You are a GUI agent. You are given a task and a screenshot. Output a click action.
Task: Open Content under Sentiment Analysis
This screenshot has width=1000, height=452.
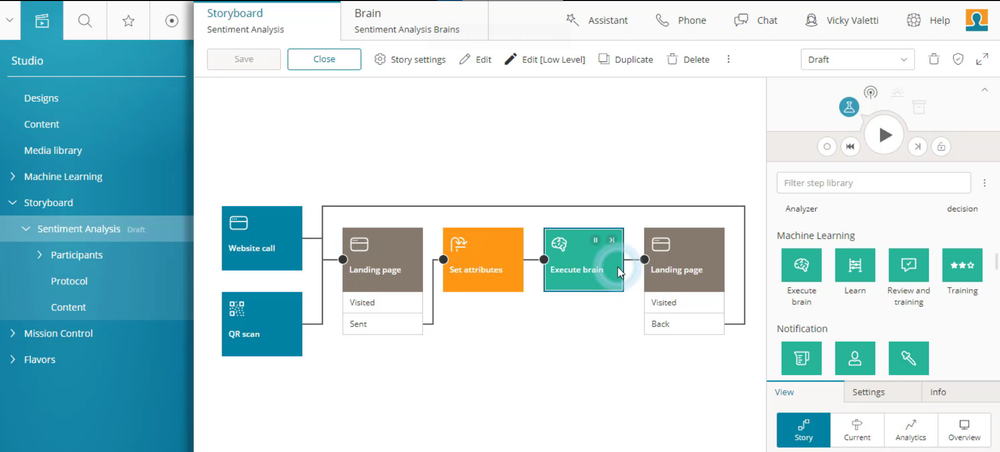(68, 307)
